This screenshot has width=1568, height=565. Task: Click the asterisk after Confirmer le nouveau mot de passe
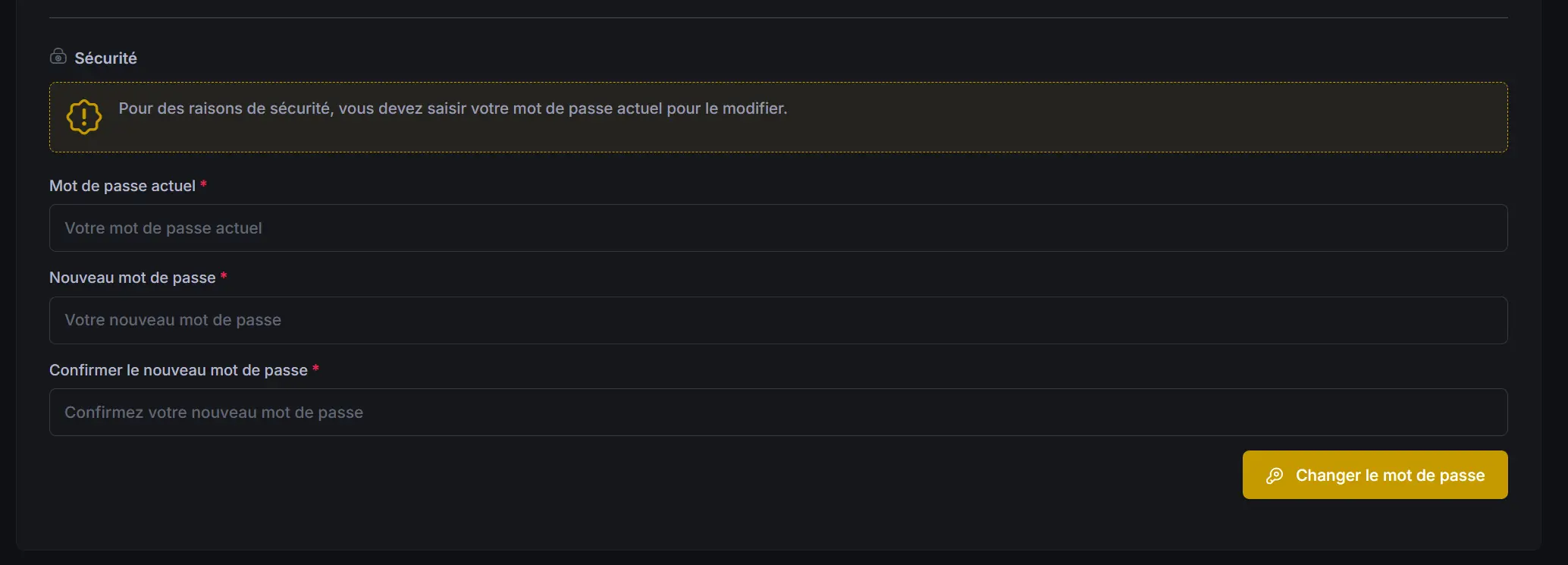tap(315, 369)
